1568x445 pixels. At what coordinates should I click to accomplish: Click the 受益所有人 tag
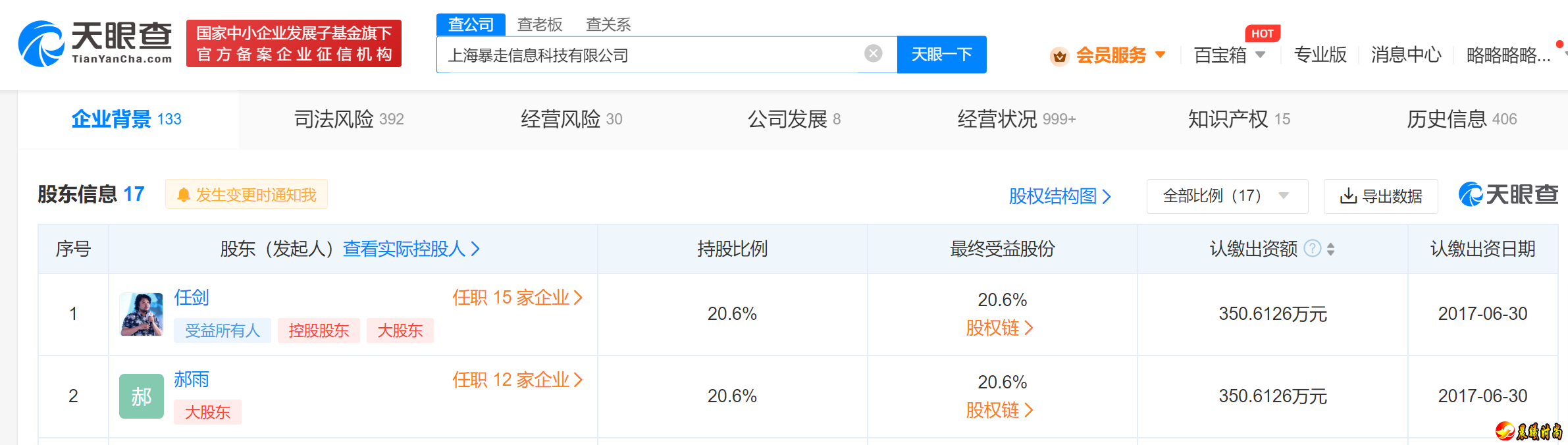pyautogui.click(x=222, y=330)
